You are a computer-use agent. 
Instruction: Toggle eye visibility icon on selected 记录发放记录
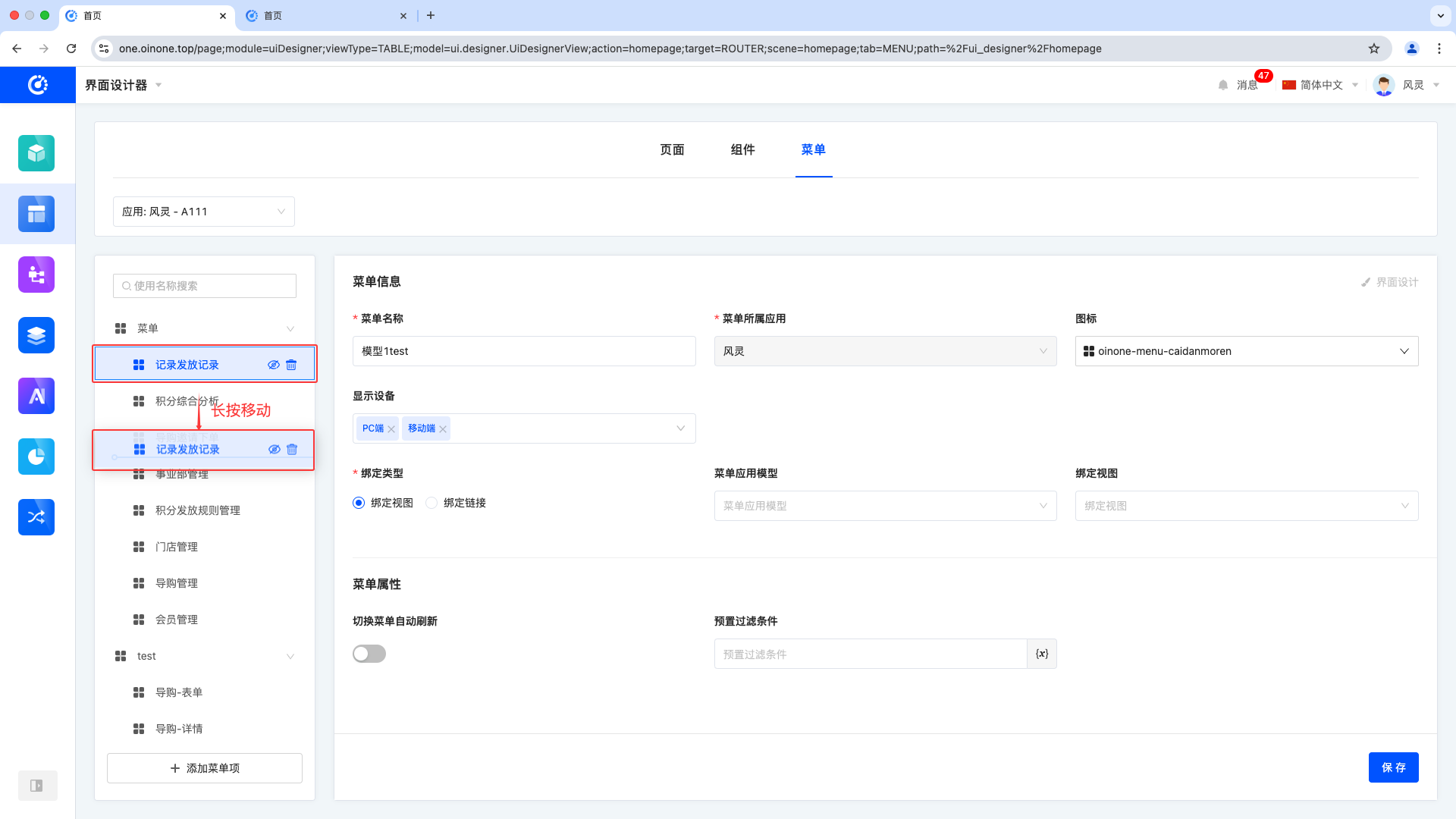tap(274, 365)
